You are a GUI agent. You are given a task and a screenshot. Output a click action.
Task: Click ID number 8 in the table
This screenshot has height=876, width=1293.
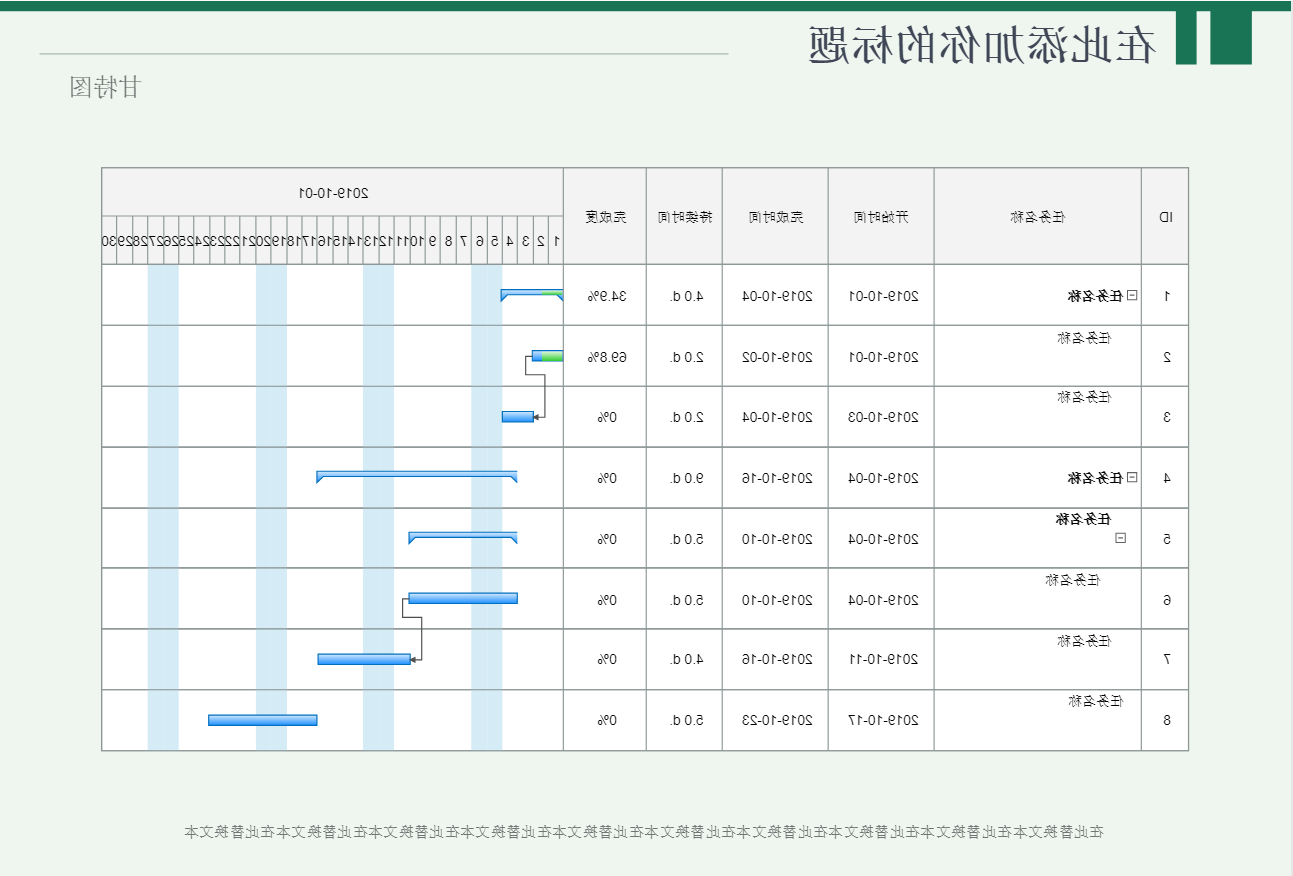pyautogui.click(x=1166, y=720)
